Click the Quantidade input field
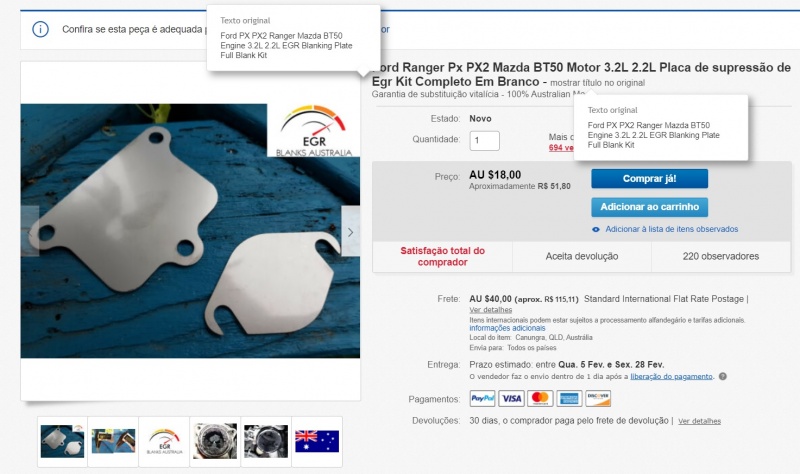Viewport: 800px width, 474px height. coord(484,140)
